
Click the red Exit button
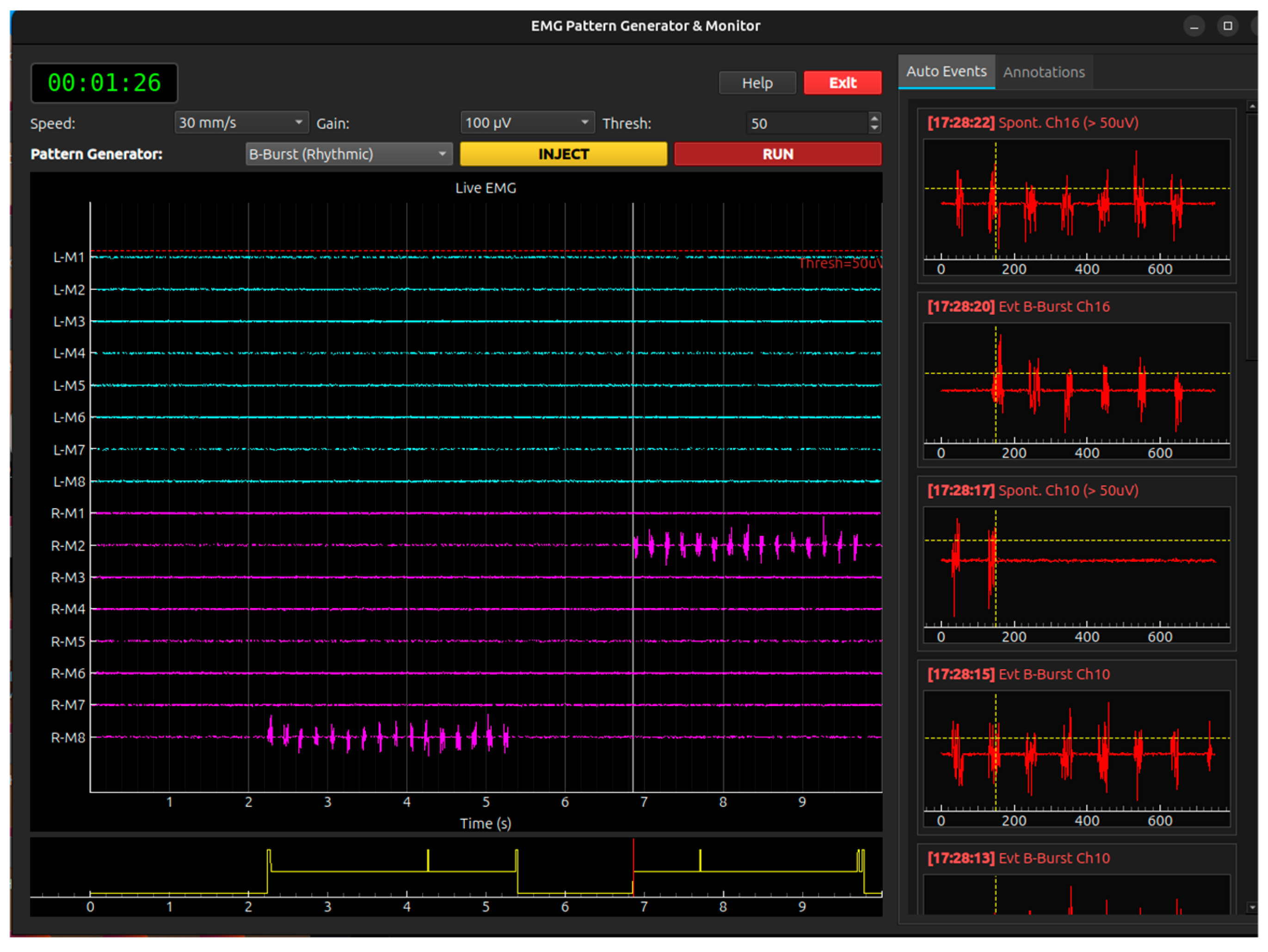coord(842,83)
